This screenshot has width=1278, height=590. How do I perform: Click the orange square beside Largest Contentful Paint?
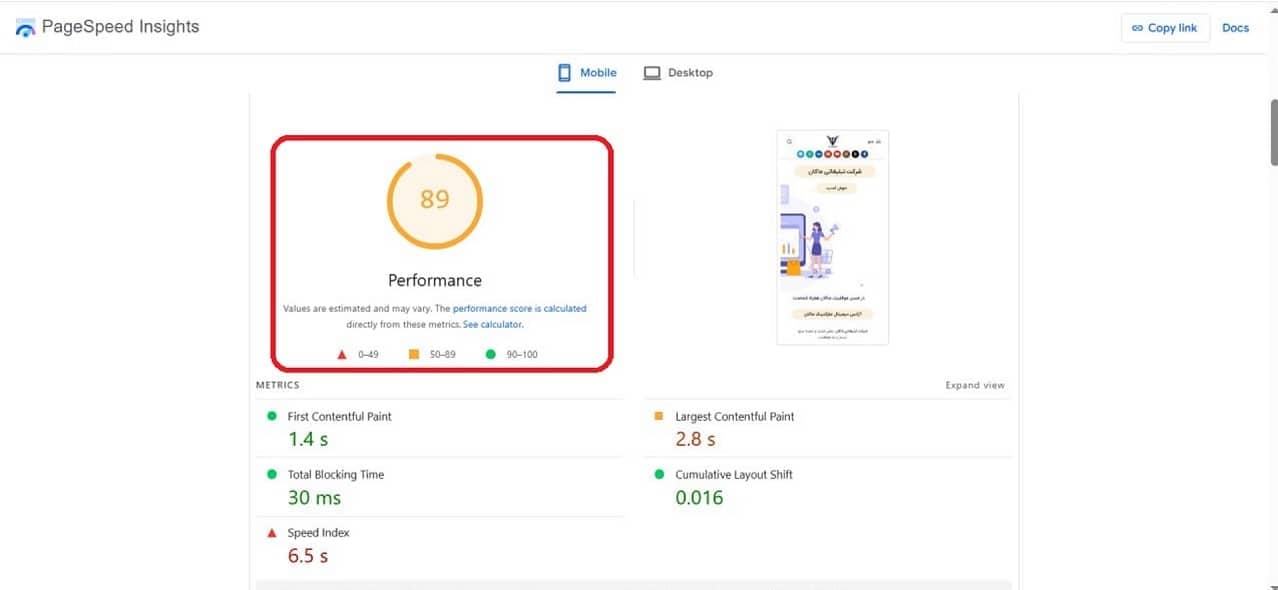tap(656, 416)
